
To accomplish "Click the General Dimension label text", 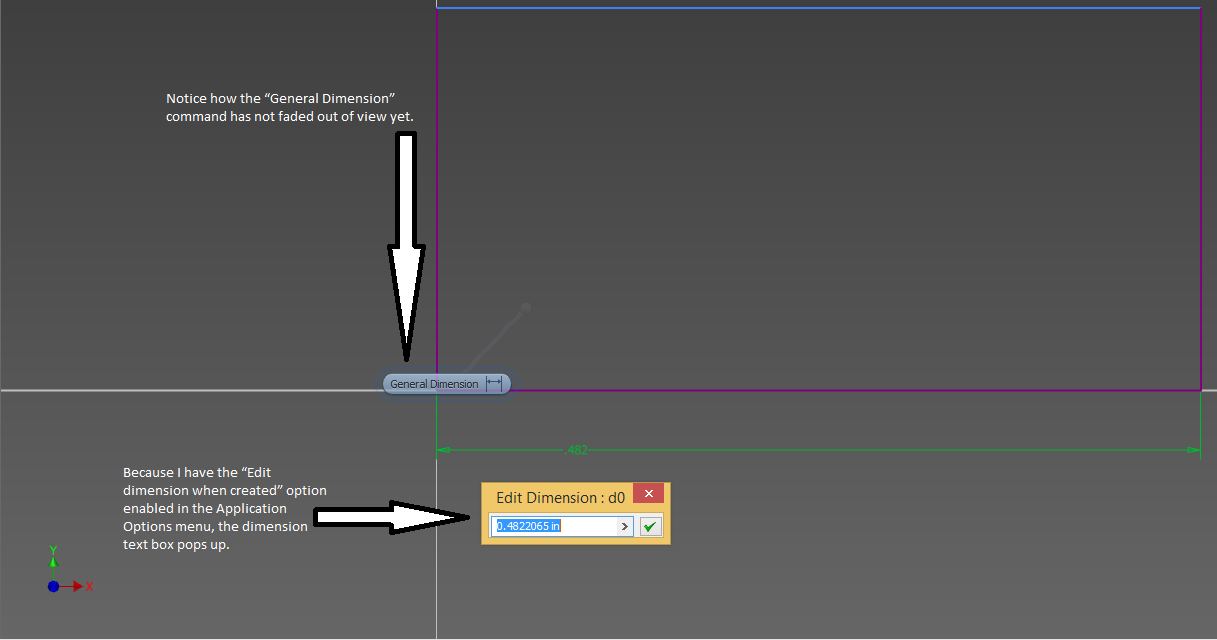I will [x=434, y=383].
